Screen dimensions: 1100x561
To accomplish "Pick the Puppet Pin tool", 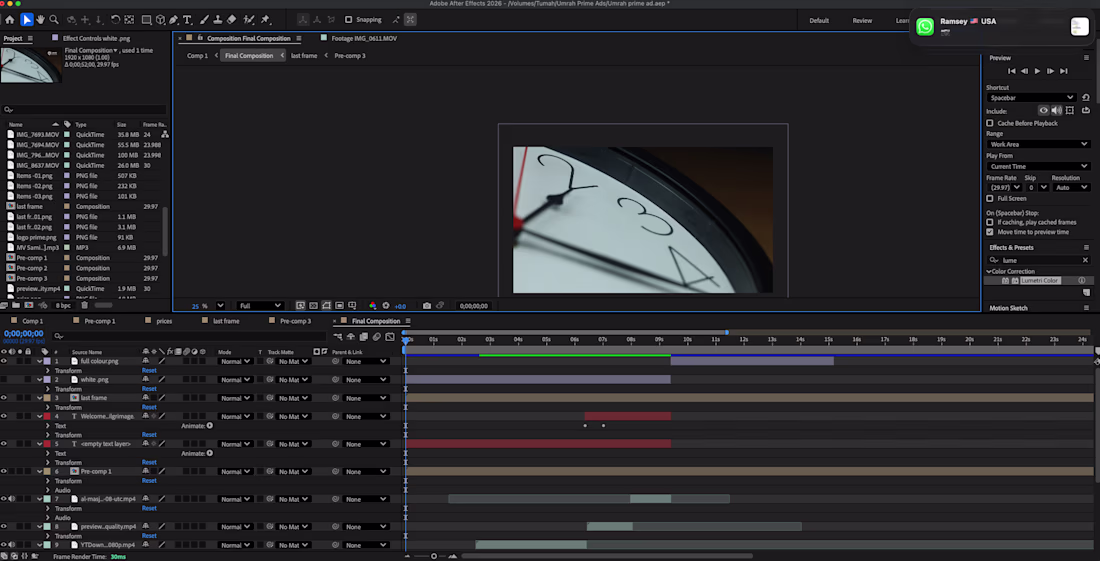I will [x=265, y=20].
